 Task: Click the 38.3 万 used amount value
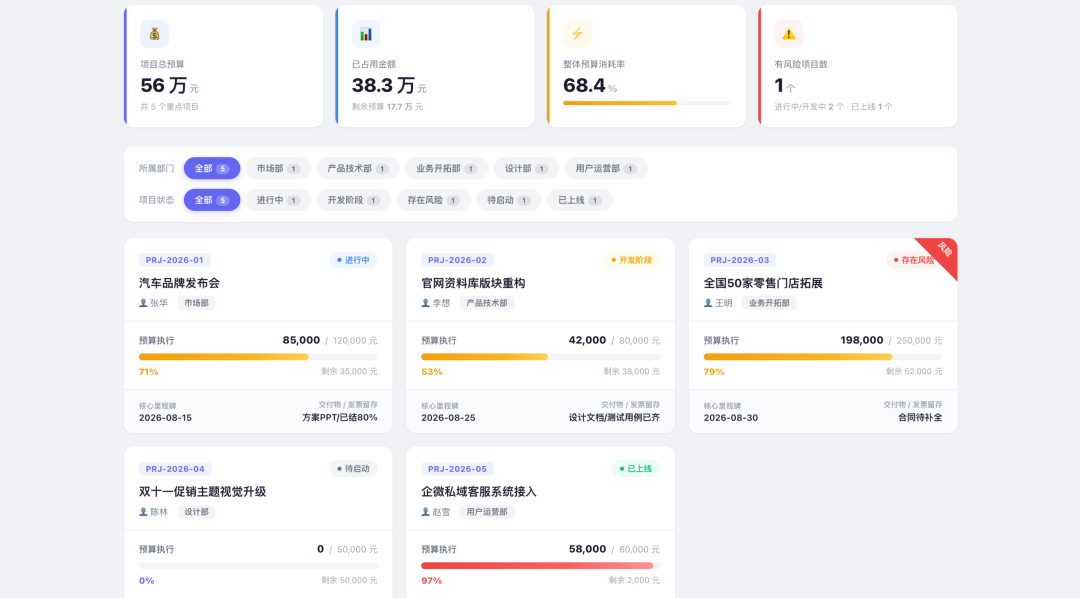click(x=384, y=85)
